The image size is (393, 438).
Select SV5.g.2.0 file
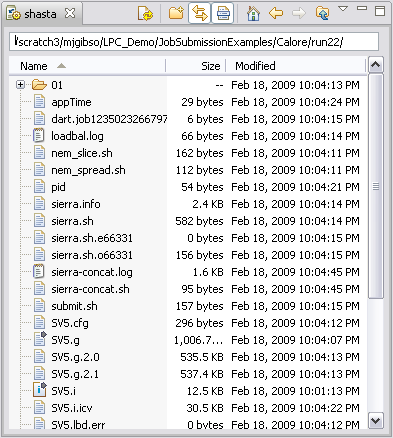[x=75, y=357]
